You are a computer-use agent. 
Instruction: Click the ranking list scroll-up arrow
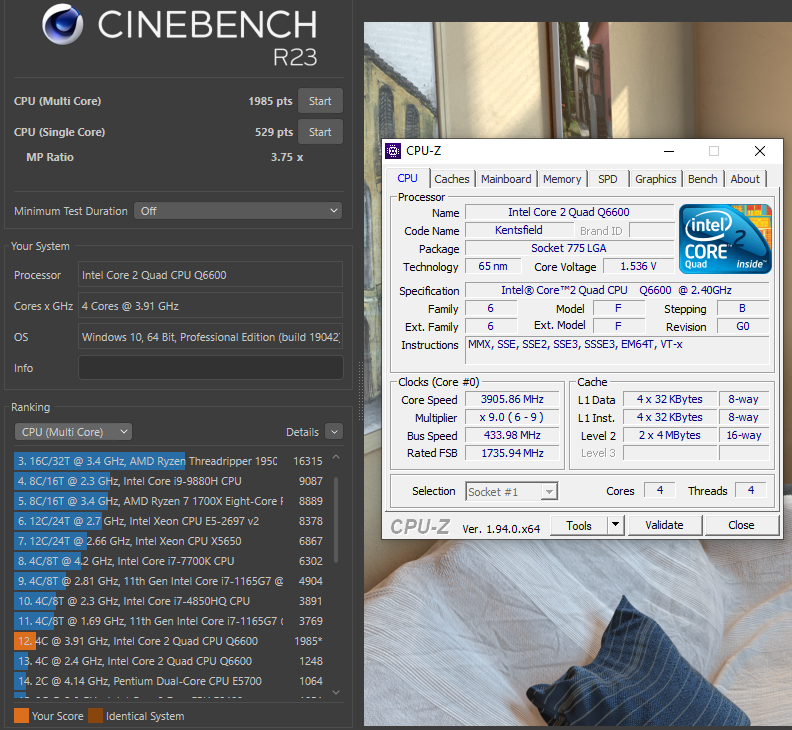pyautogui.click(x=336, y=457)
